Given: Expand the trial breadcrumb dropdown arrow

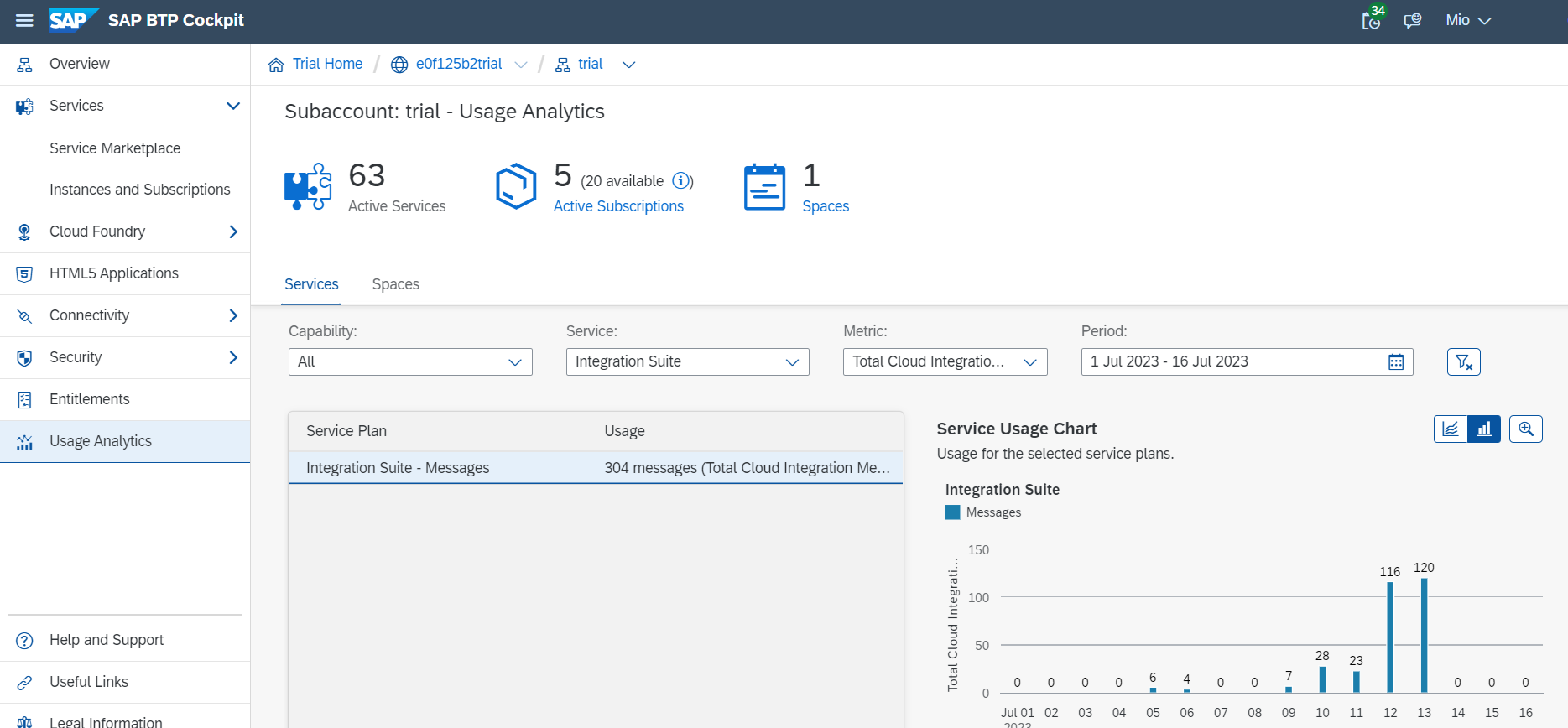Looking at the screenshot, I should pos(628,65).
